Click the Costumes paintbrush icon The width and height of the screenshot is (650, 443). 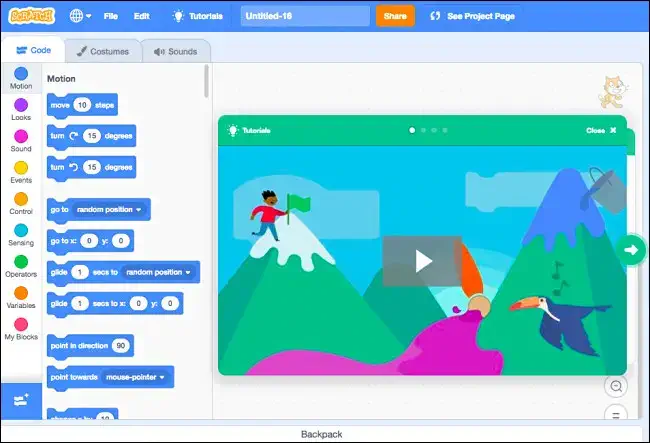pyautogui.click(x=82, y=51)
